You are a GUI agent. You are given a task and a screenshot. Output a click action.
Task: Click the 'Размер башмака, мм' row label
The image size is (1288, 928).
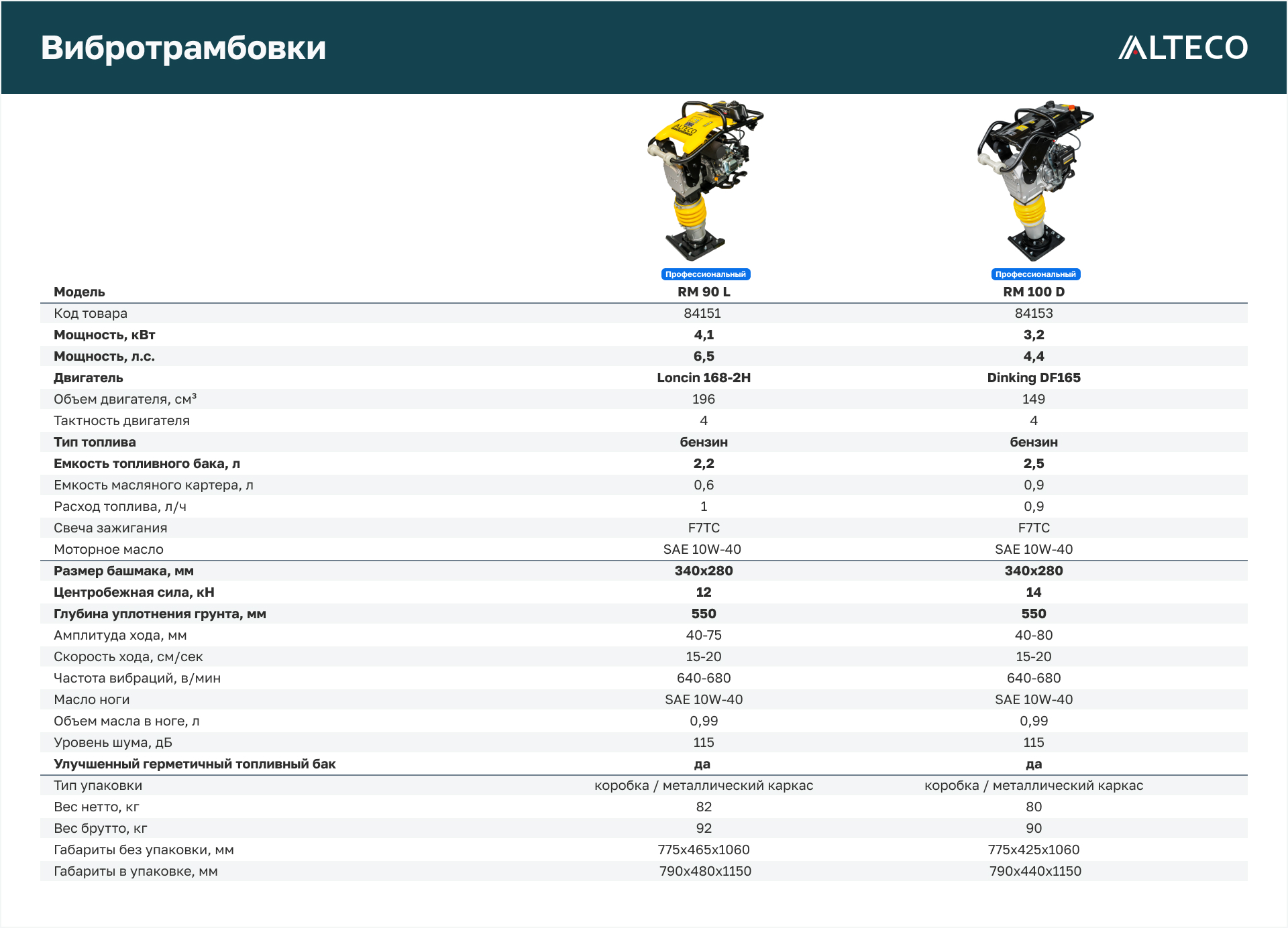coord(123,571)
